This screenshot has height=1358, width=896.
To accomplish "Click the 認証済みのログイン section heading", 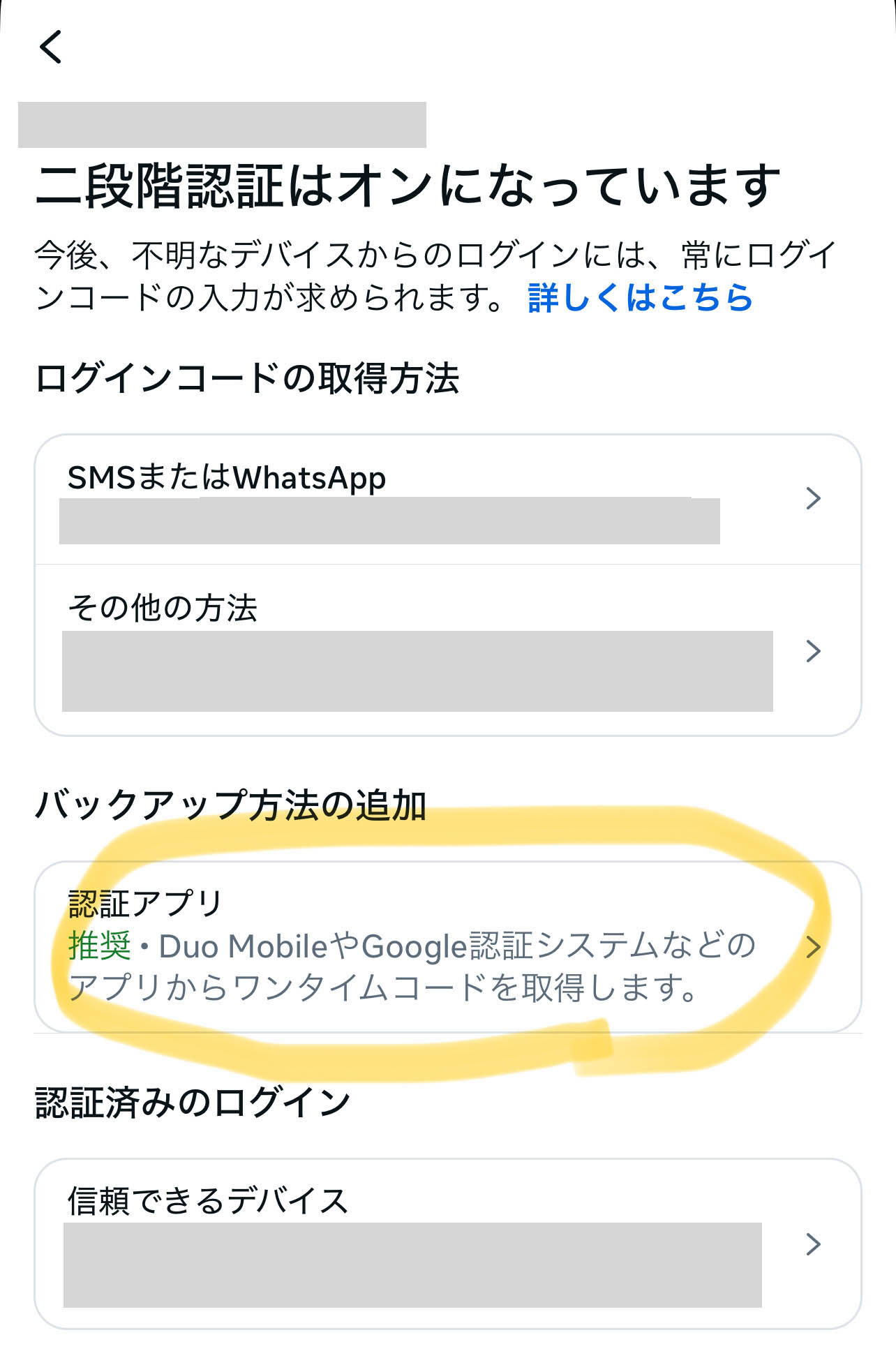I will (x=193, y=1103).
